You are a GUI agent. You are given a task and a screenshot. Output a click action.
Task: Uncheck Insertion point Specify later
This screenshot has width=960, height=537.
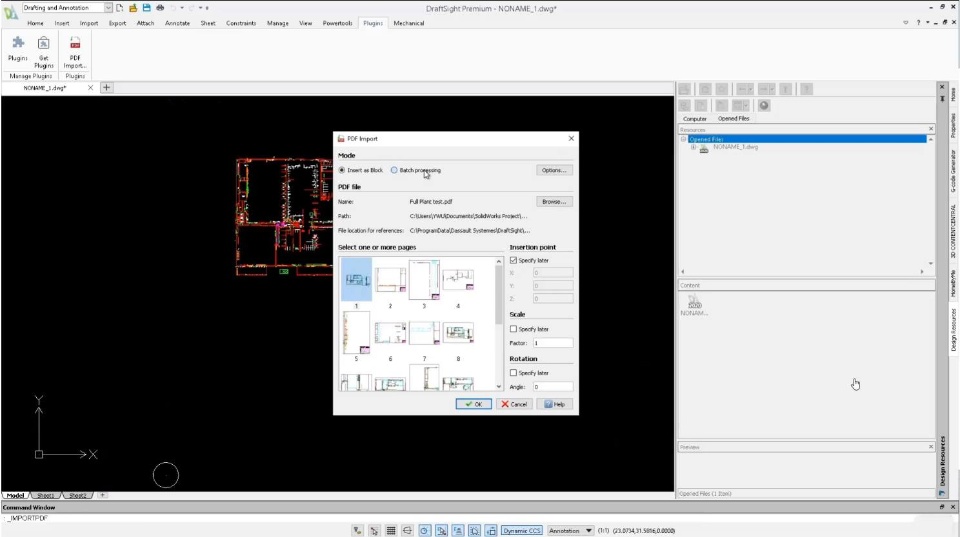pyautogui.click(x=513, y=260)
